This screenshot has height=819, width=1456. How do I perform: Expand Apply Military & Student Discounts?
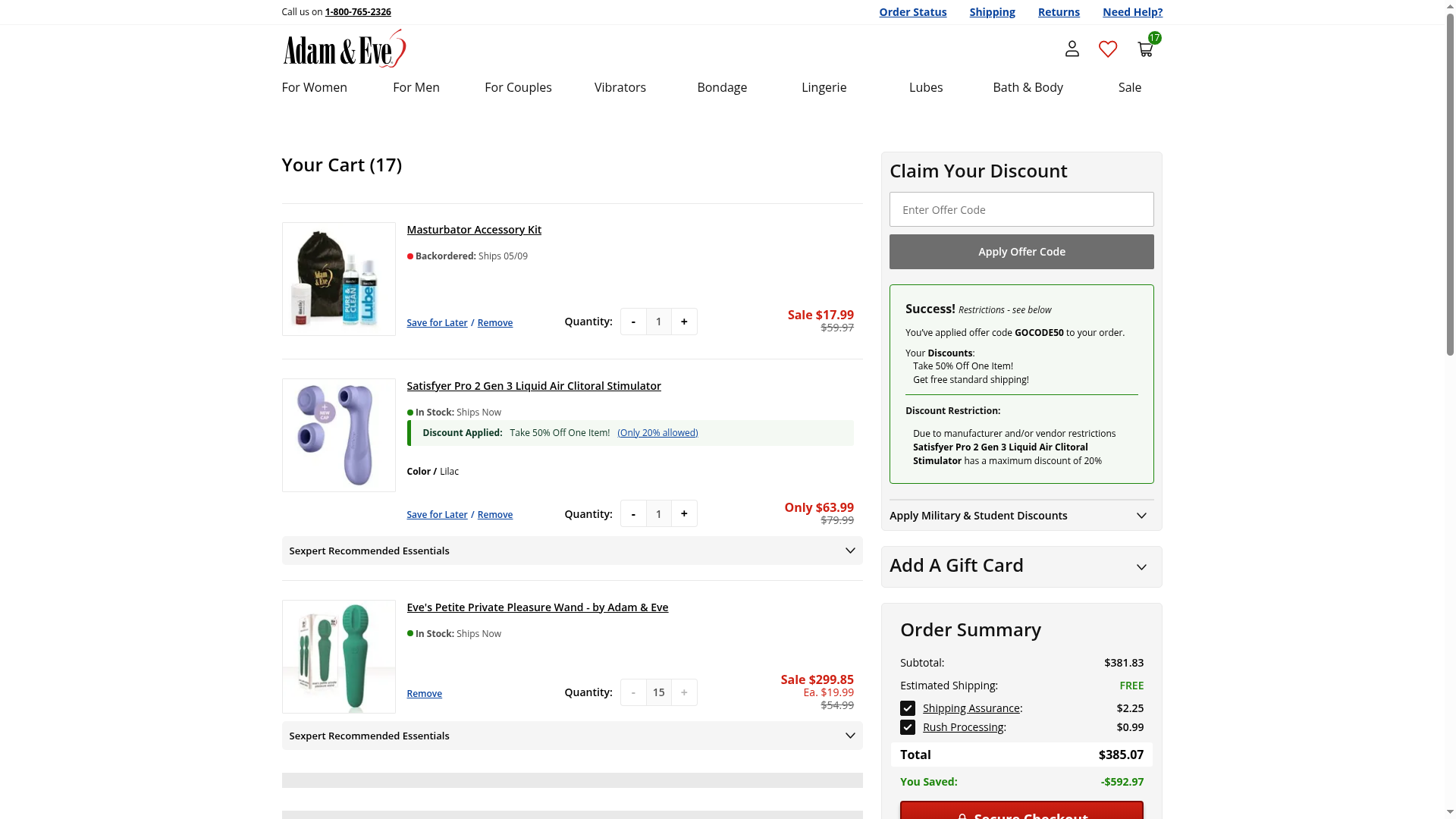click(x=1021, y=516)
